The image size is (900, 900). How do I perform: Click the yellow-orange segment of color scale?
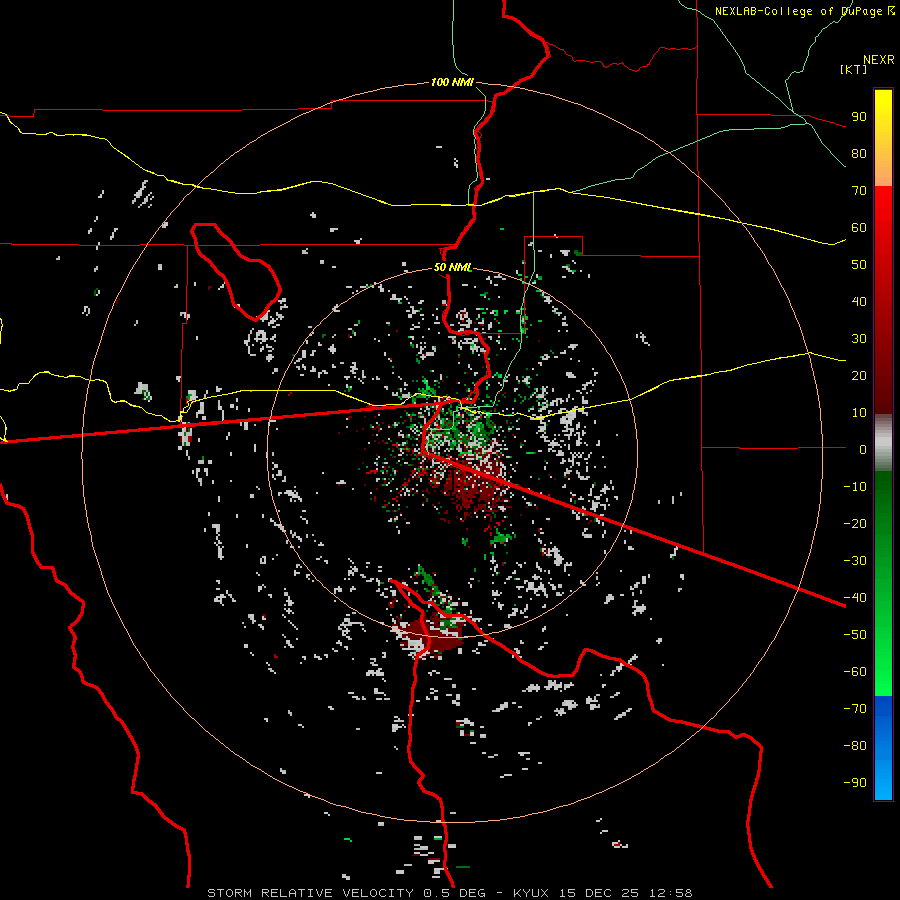(x=883, y=138)
